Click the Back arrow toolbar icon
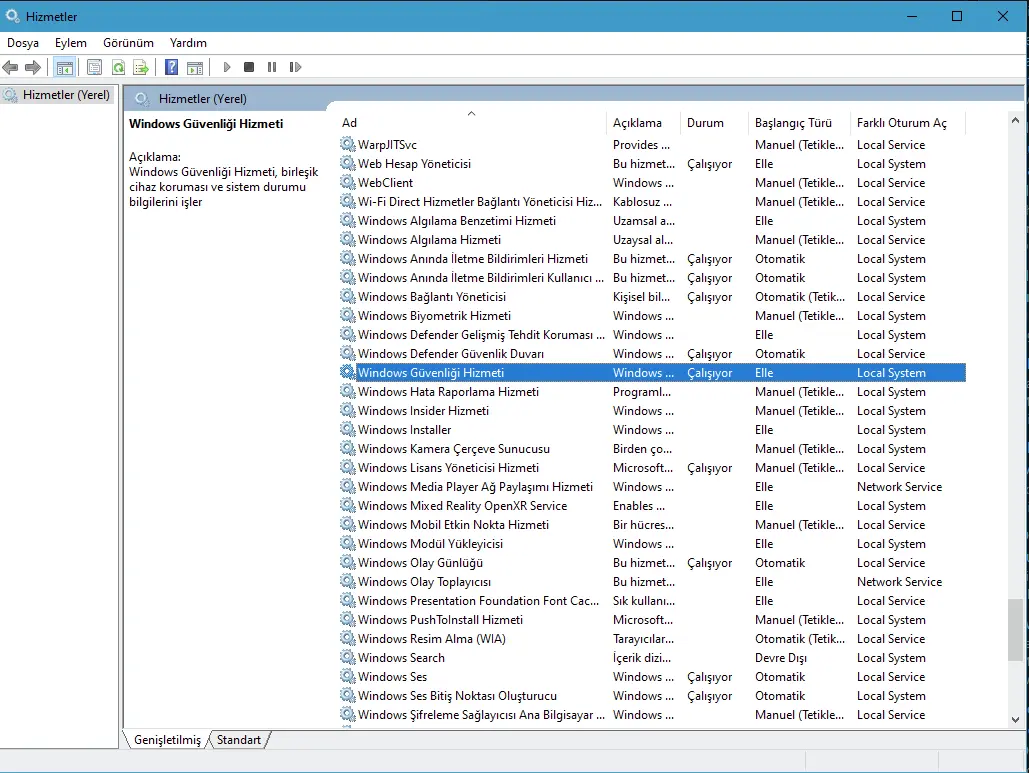This screenshot has height=773, width=1029. 10,67
